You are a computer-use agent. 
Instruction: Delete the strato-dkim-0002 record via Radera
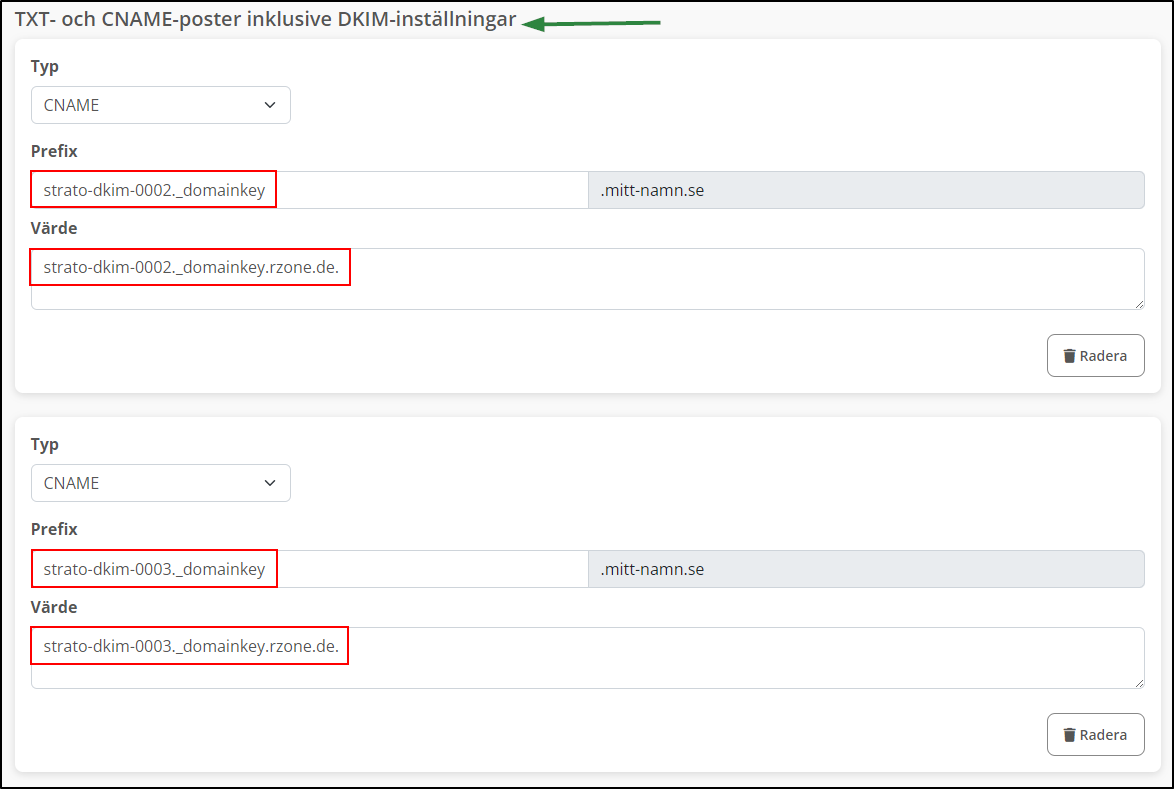coord(1095,355)
